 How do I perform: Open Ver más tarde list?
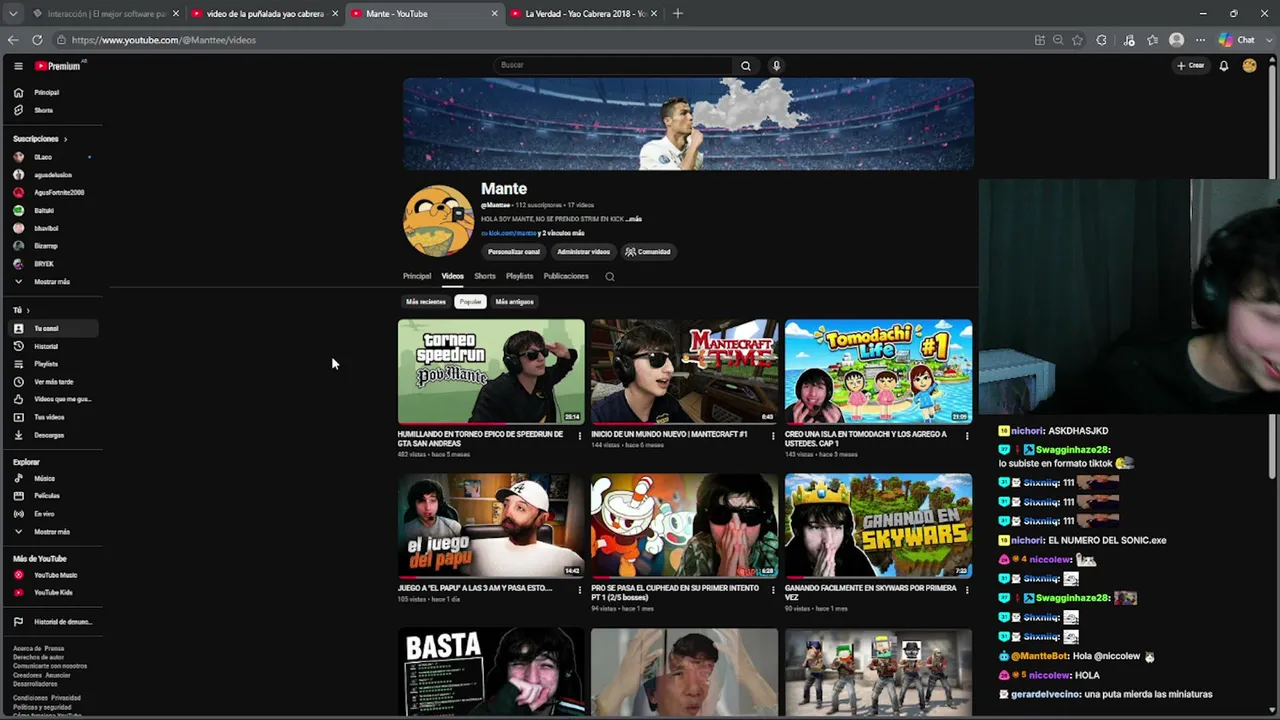click(x=54, y=382)
